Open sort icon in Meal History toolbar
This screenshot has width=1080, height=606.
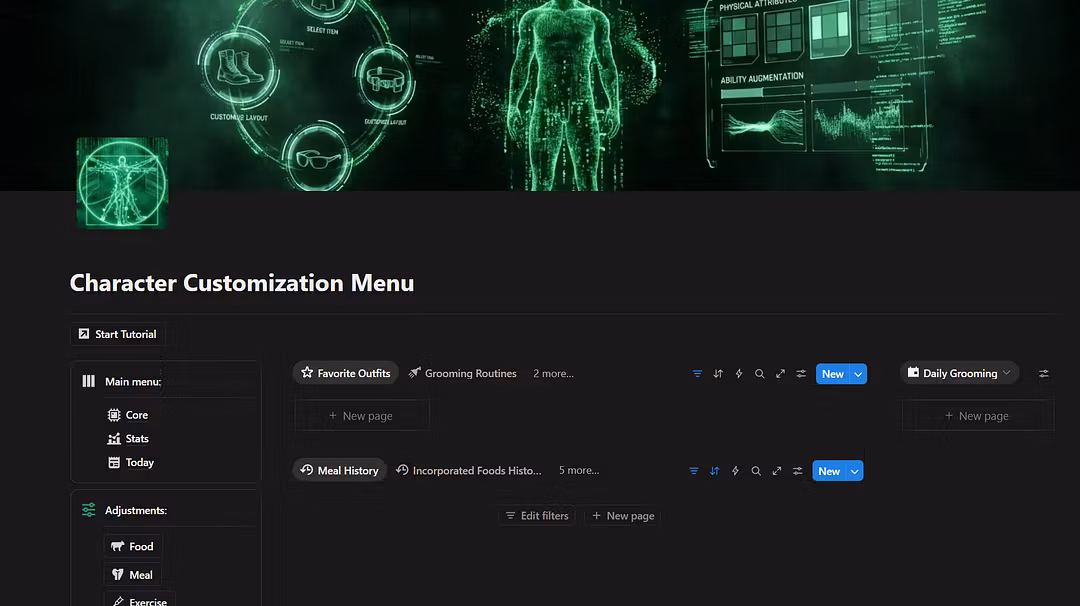click(714, 470)
